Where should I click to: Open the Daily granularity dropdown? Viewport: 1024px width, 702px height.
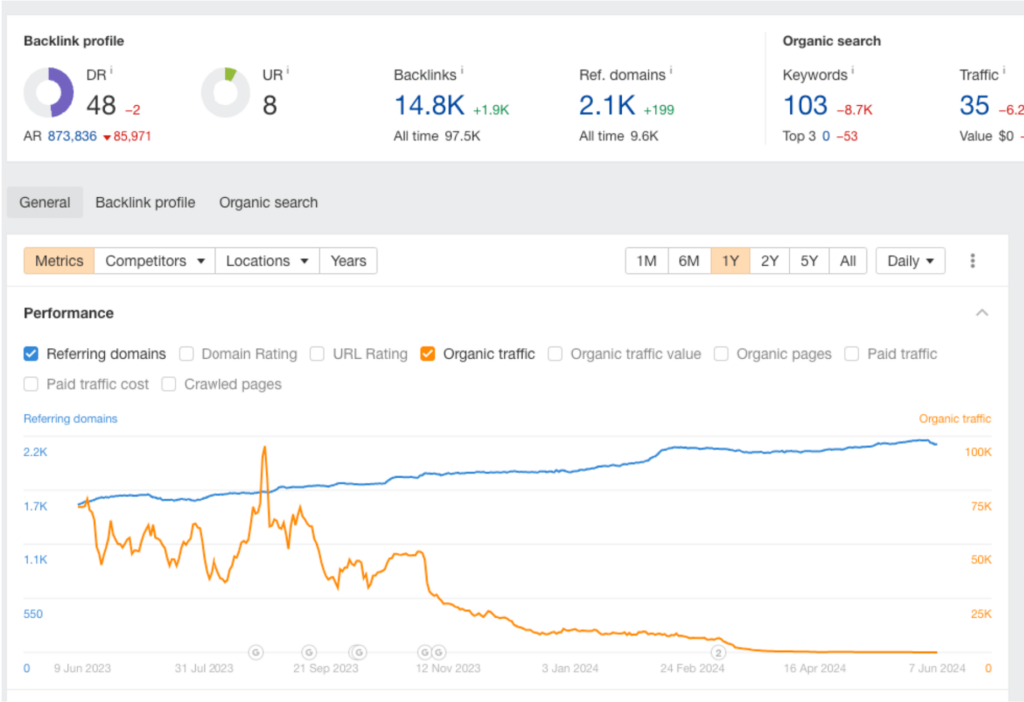pos(910,260)
